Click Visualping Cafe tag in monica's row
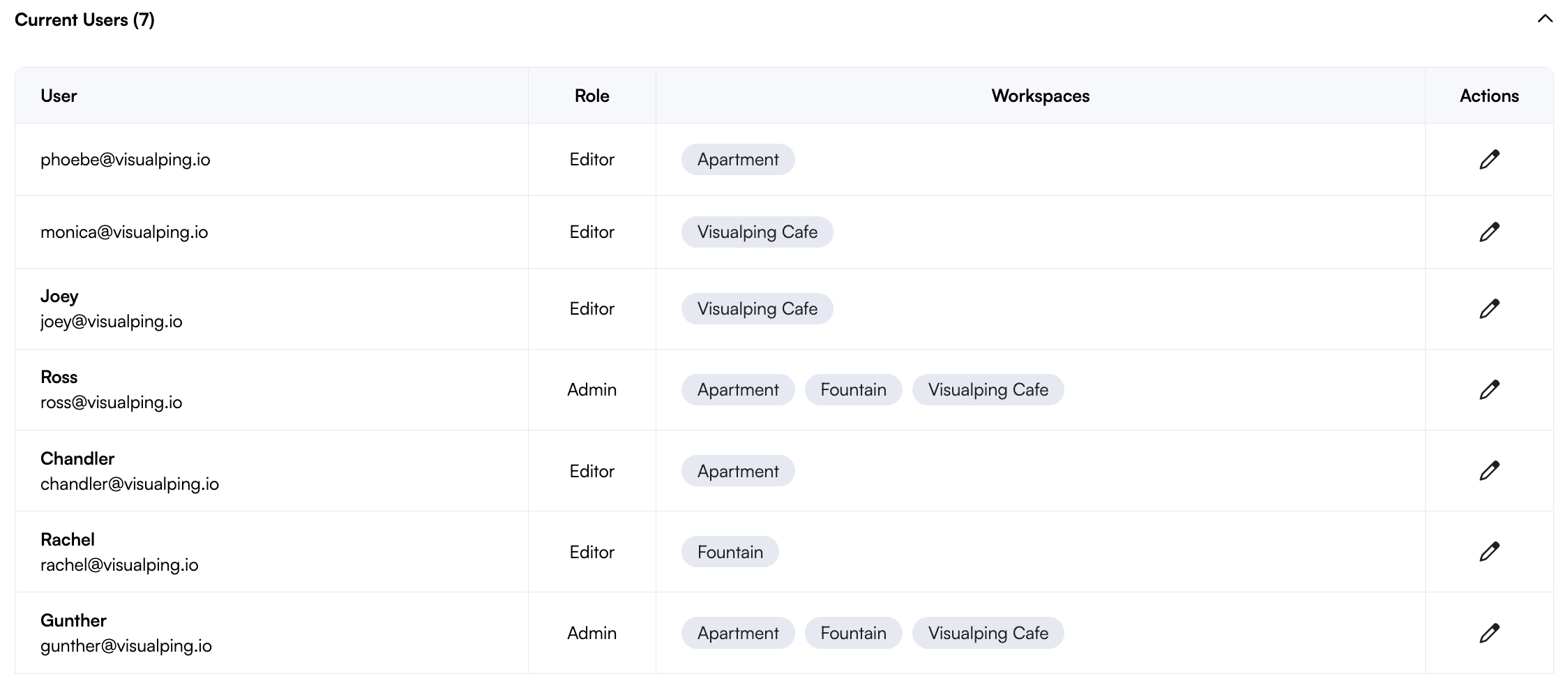Viewport: 1568px width, 674px height. pyautogui.click(x=757, y=232)
